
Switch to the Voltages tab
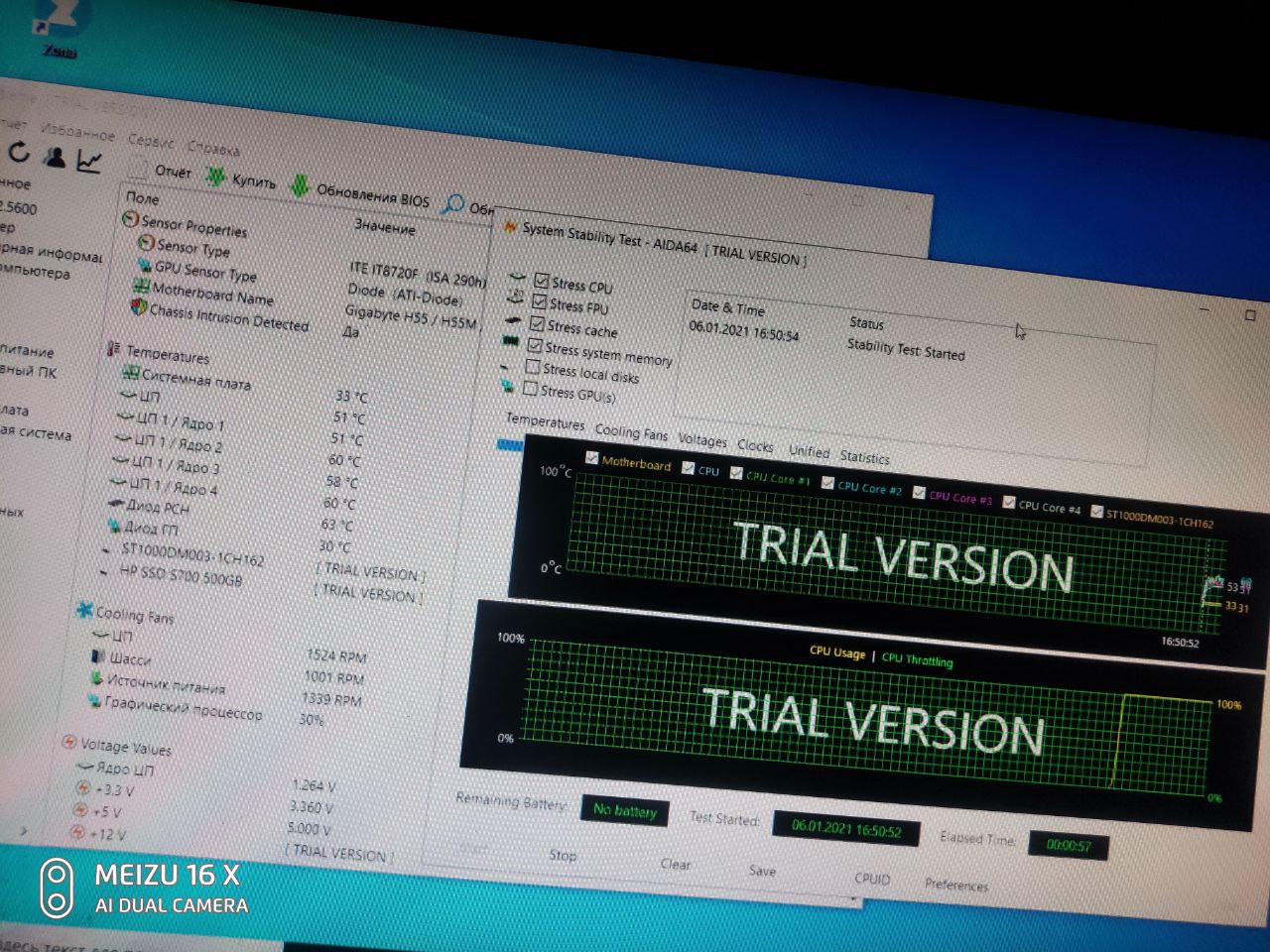702,440
